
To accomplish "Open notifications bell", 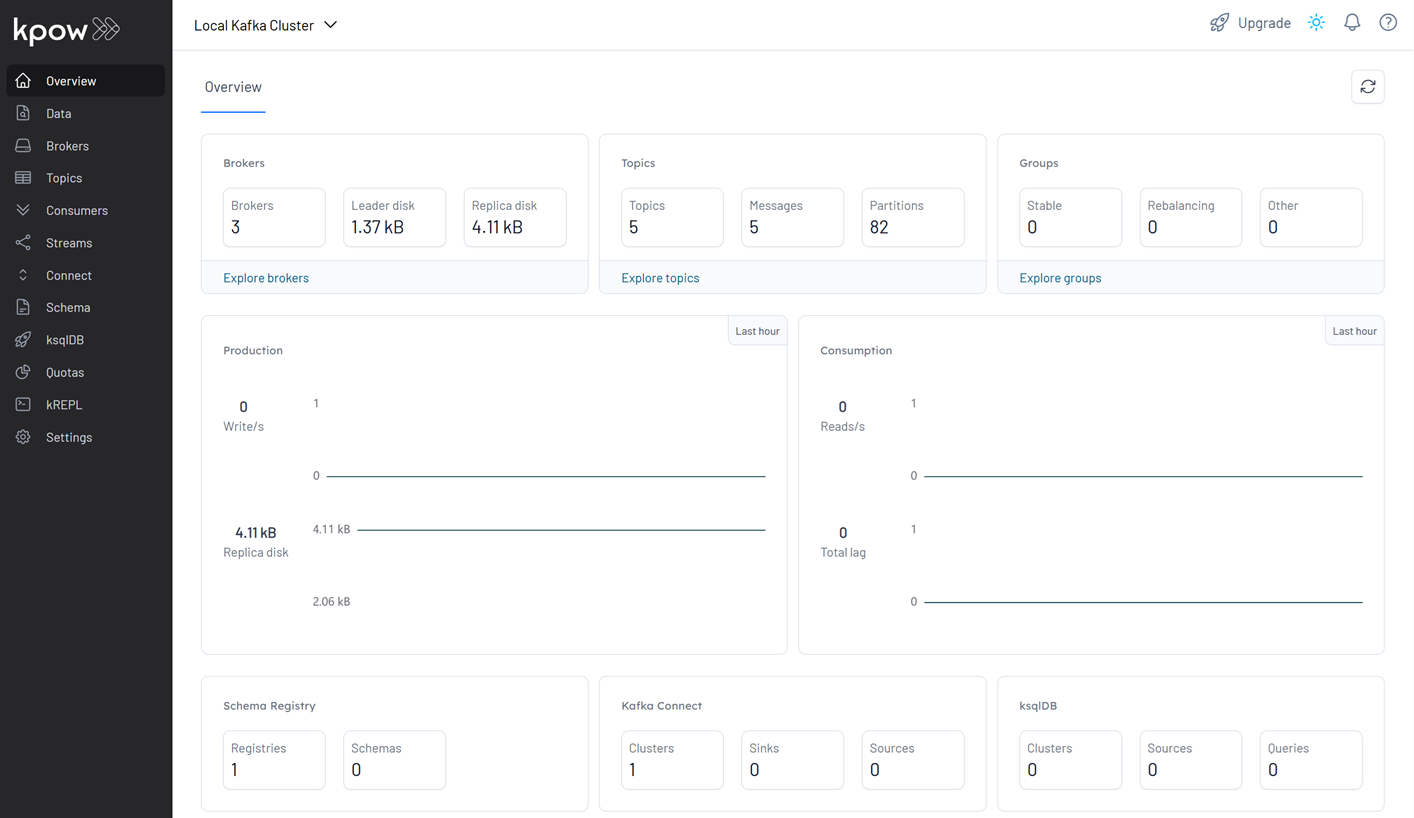I will 1352,23.
